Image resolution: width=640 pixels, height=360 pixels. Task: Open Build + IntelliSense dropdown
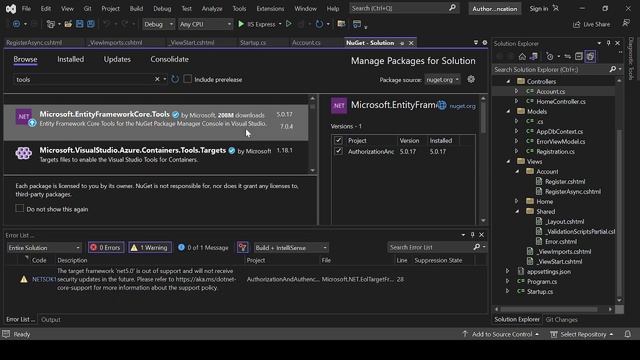click(x=291, y=248)
